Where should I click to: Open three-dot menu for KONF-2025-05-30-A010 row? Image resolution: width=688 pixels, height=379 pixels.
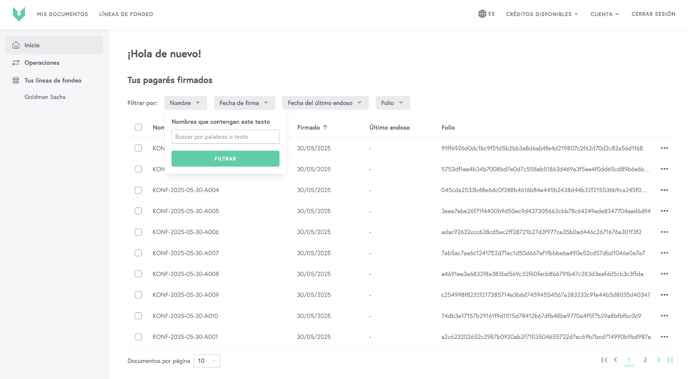(664, 316)
